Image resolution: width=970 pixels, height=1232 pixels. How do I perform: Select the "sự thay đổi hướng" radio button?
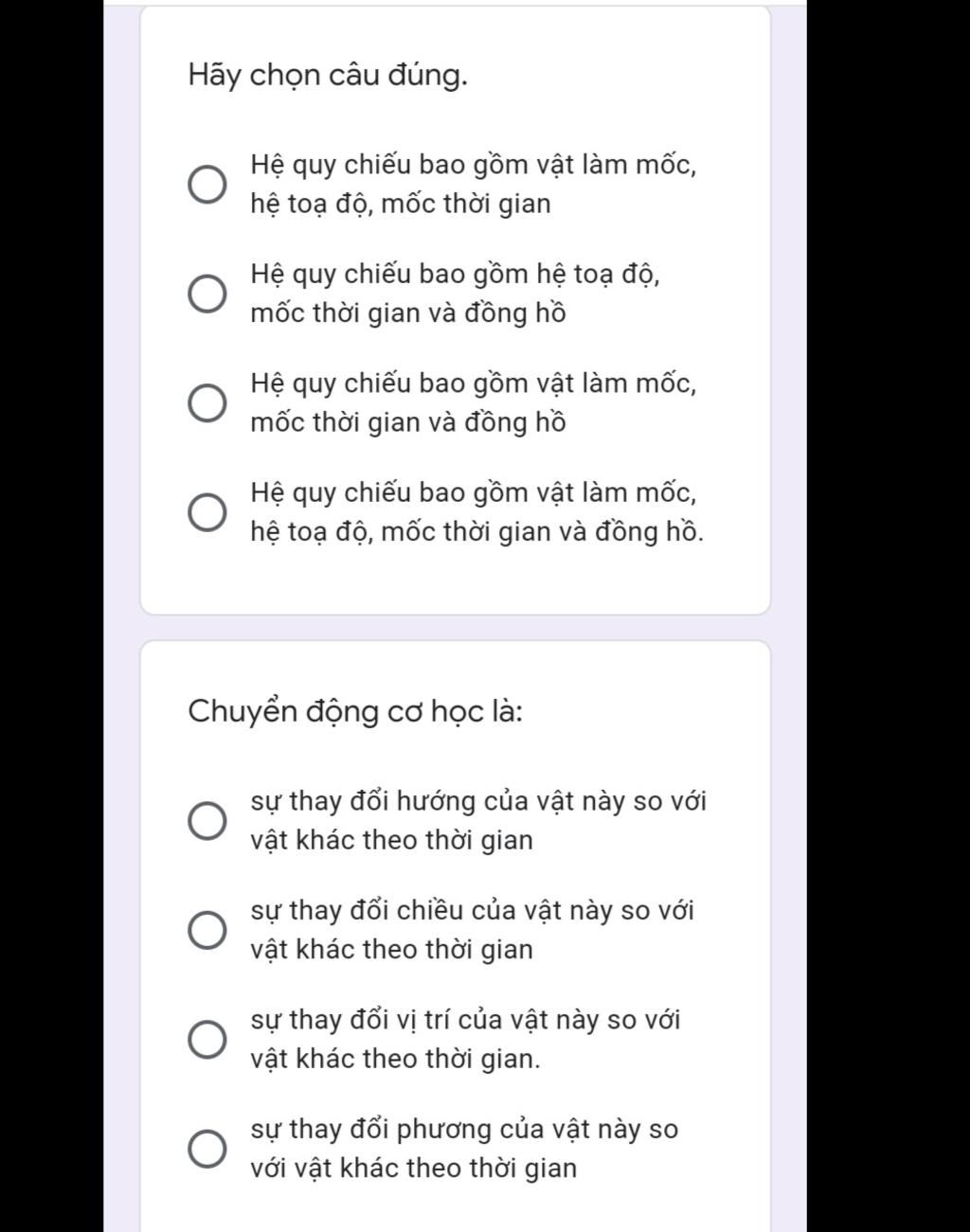[x=207, y=820]
